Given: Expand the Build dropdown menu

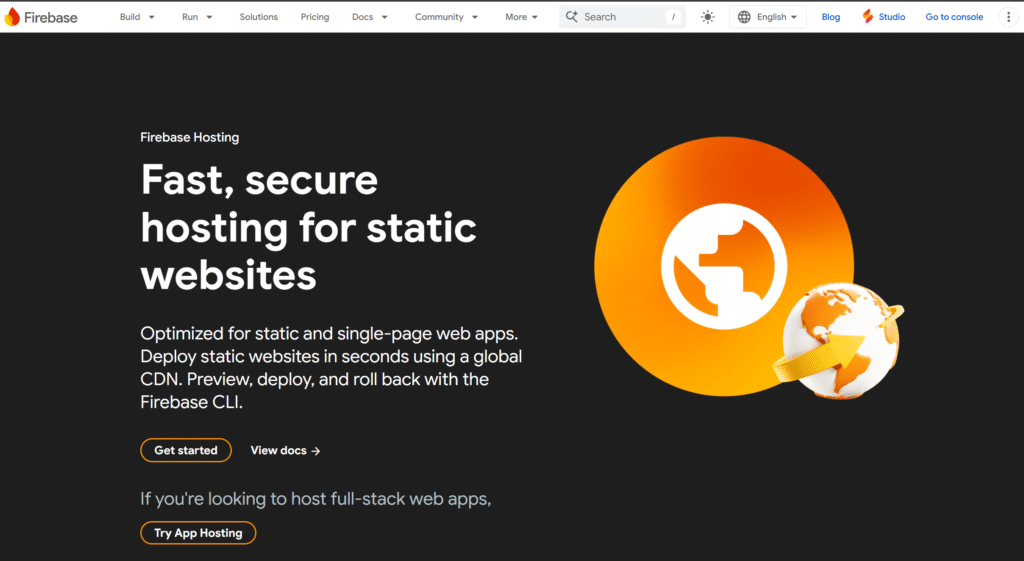Looking at the screenshot, I should (x=137, y=17).
